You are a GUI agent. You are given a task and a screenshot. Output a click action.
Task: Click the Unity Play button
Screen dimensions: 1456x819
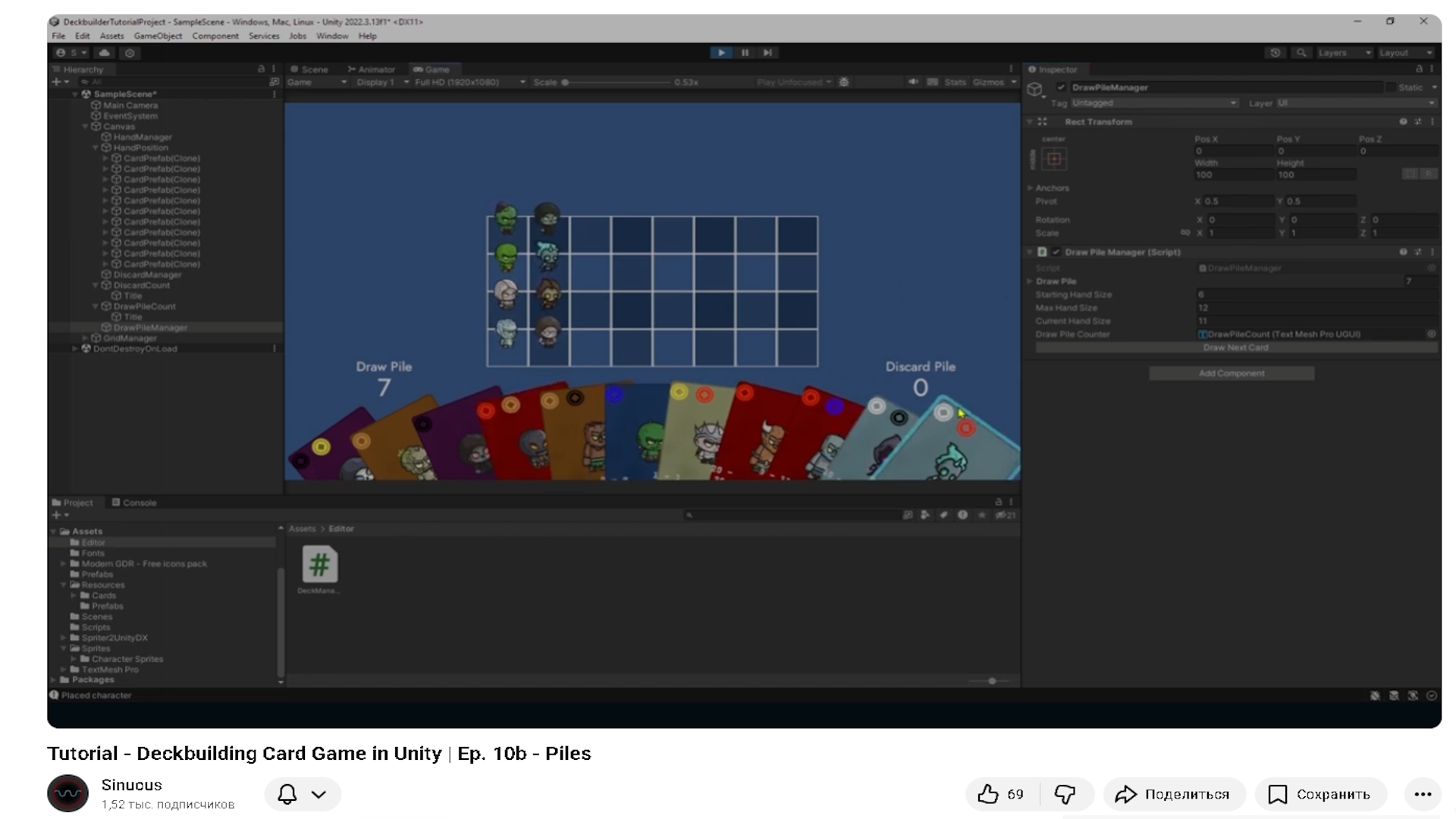721,52
